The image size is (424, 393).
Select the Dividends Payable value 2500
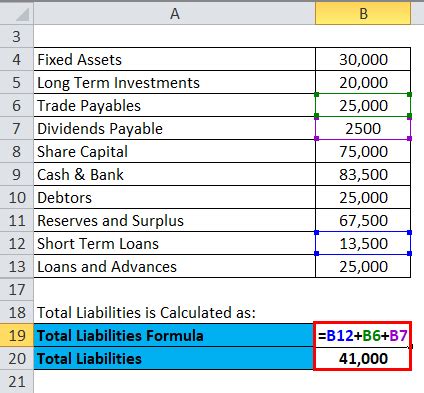[x=363, y=128]
